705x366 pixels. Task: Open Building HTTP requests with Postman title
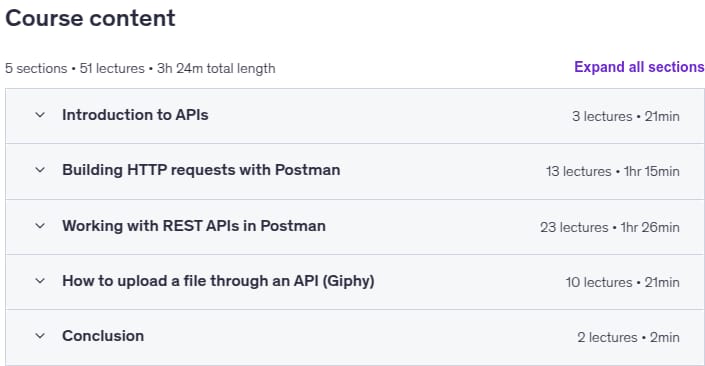click(x=201, y=170)
